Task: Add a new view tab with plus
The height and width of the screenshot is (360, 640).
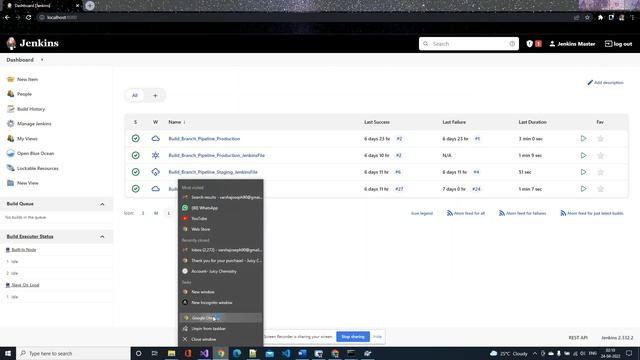Action: click(155, 96)
